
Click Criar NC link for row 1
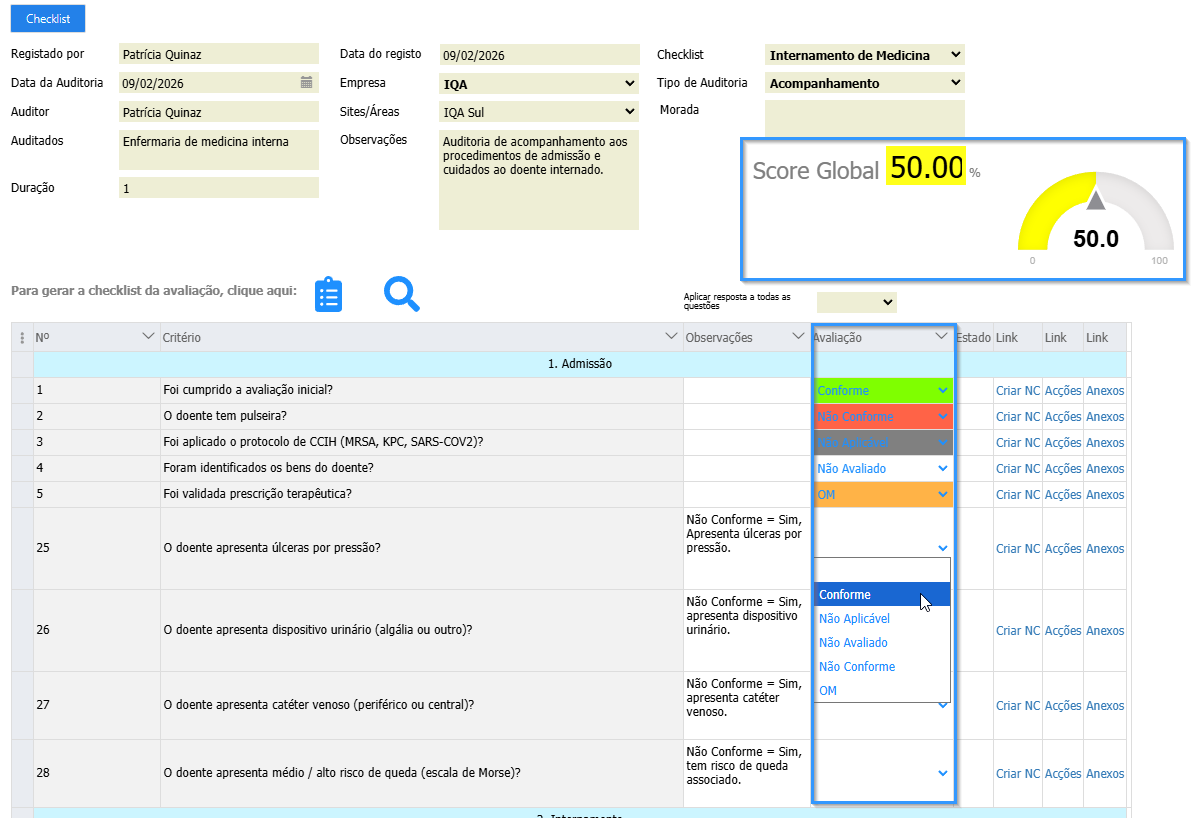(x=1018, y=390)
